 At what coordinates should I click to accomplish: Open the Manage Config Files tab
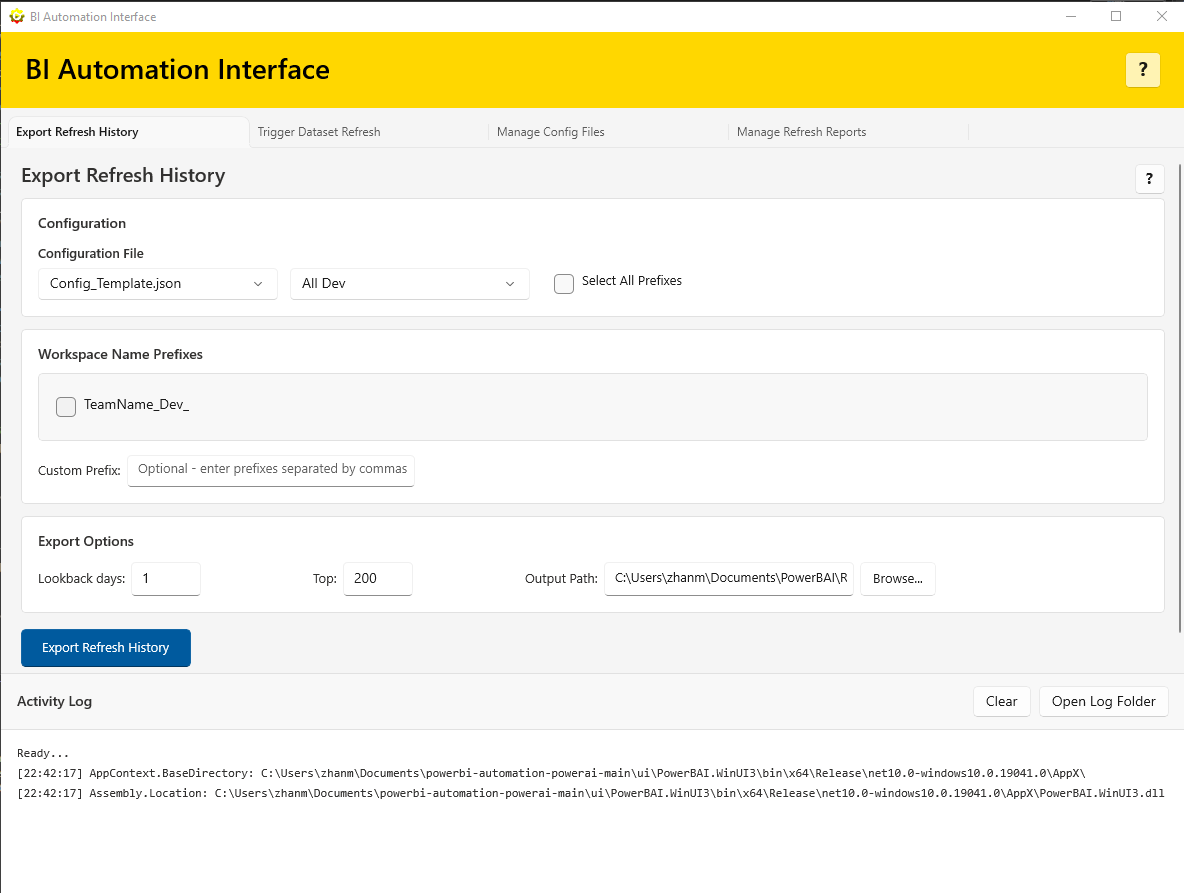[x=550, y=131]
